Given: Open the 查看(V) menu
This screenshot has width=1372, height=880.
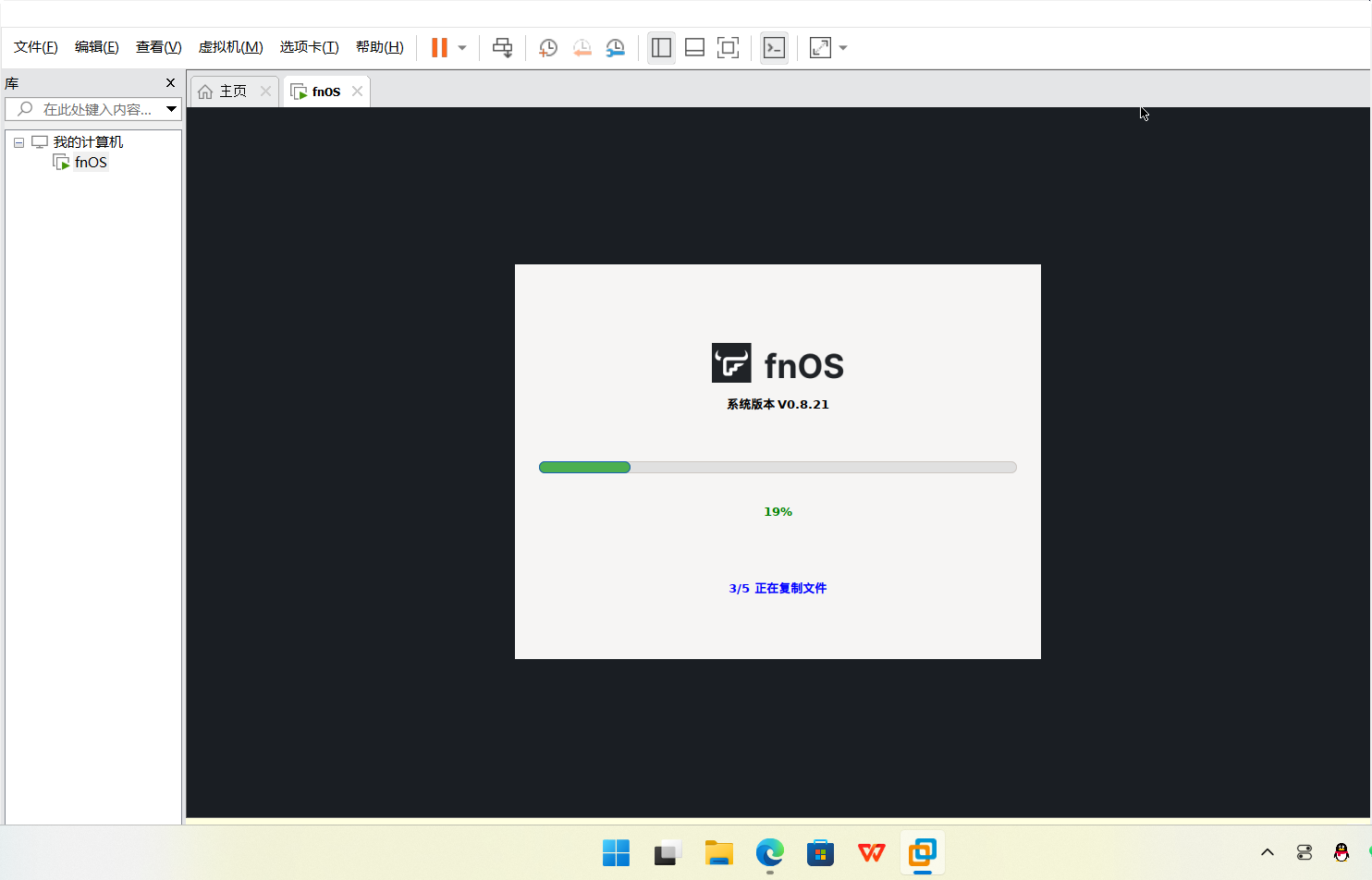Looking at the screenshot, I should pos(159,47).
